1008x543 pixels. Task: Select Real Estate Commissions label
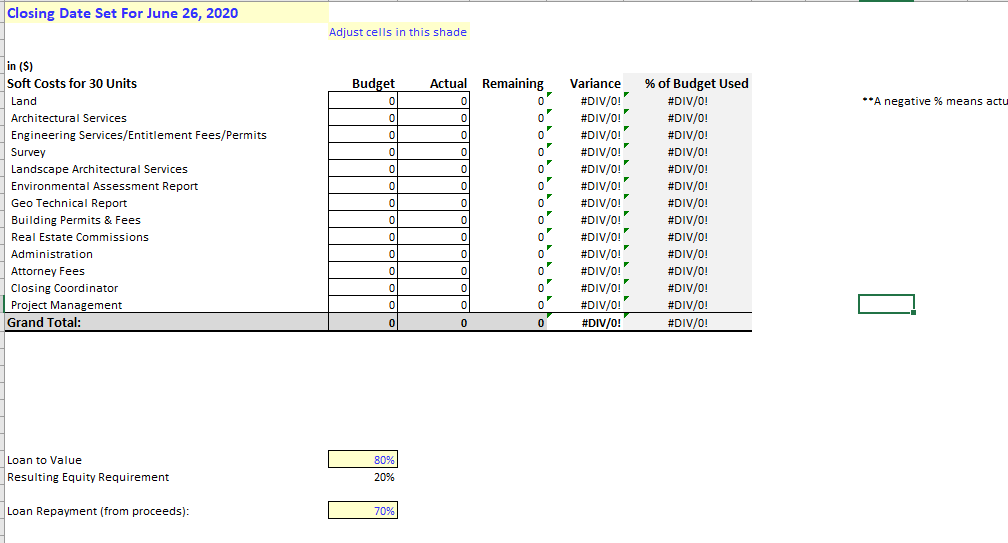tap(80, 237)
